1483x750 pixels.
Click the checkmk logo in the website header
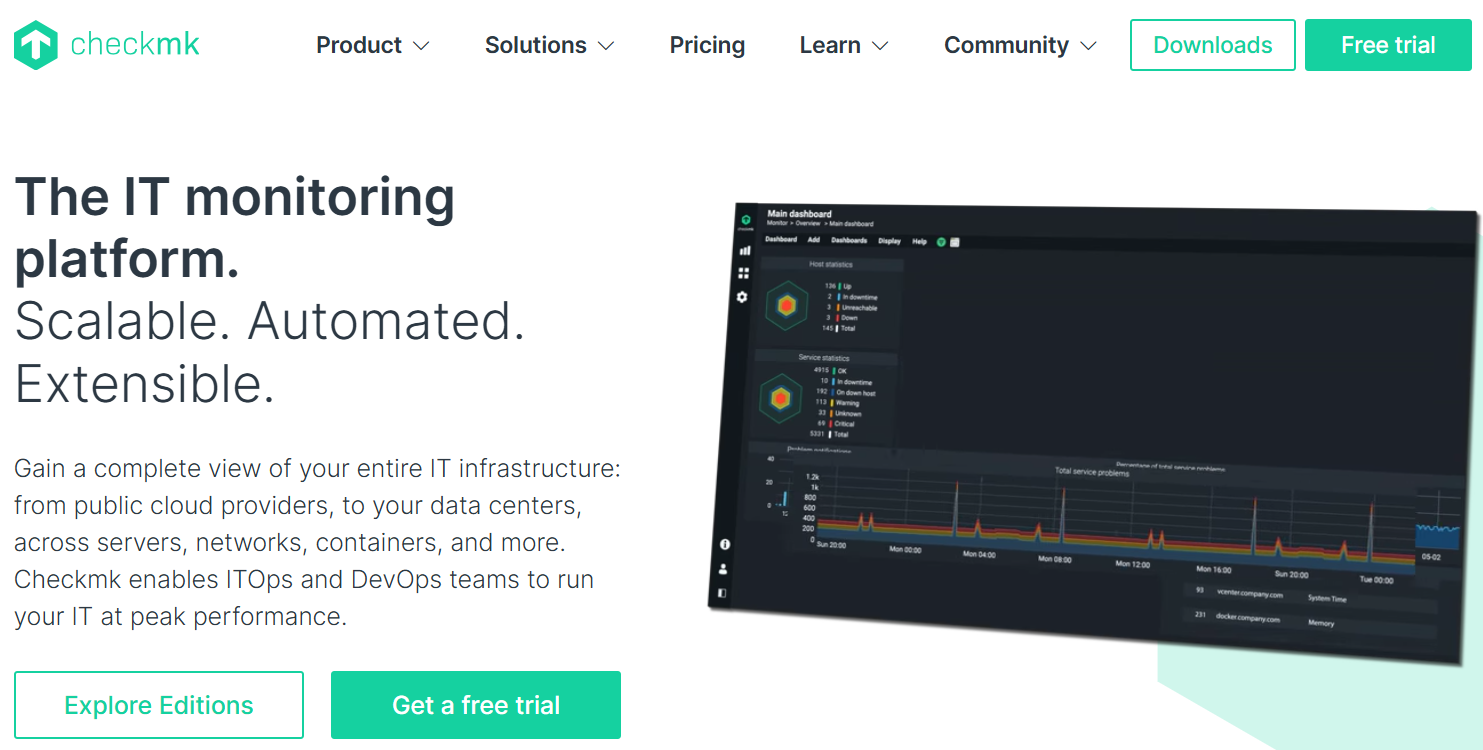point(105,44)
